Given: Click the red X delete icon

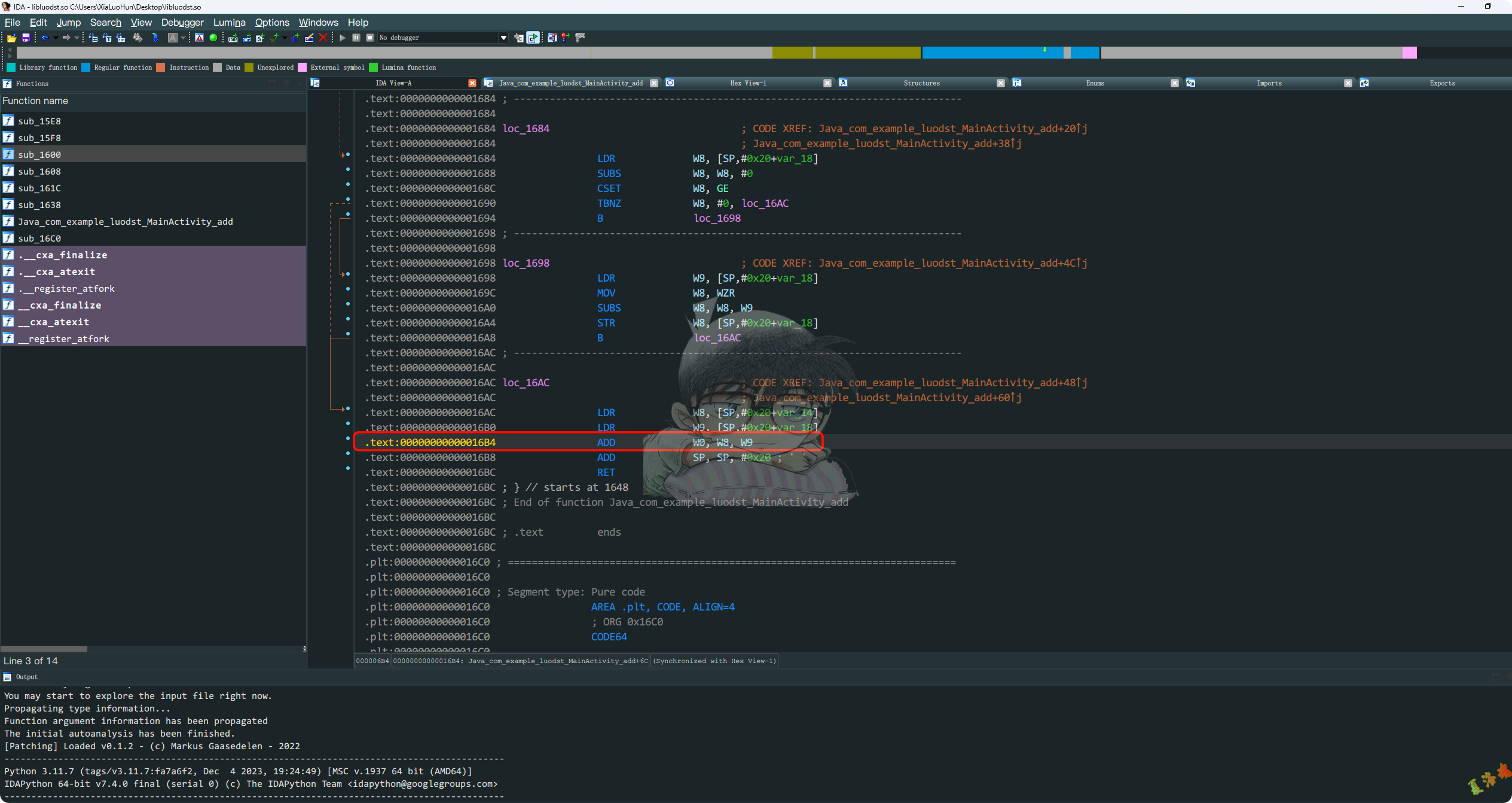Looking at the screenshot, I should click(323, 38).
